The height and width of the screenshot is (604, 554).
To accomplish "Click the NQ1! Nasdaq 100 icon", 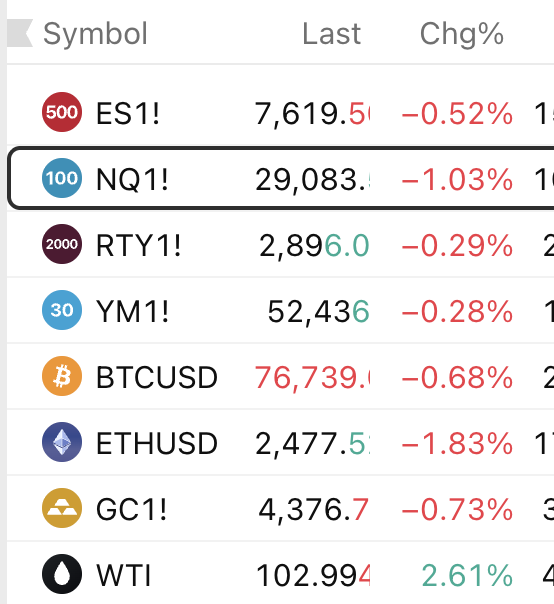I will tap(62, 178).
